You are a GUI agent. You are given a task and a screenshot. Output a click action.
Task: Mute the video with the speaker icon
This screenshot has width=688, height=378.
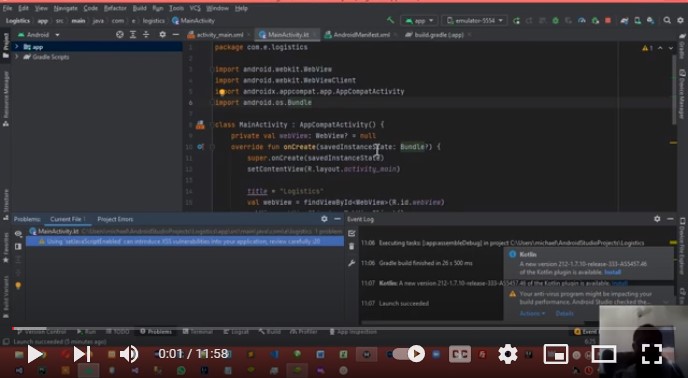pyautogui.click(x=129, y=354)
